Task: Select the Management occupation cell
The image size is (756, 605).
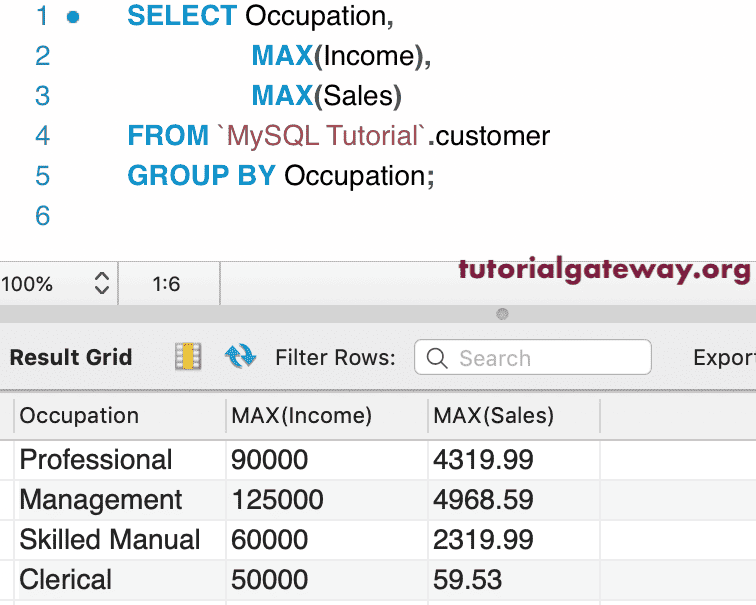Action: click(x=101, y=500)
